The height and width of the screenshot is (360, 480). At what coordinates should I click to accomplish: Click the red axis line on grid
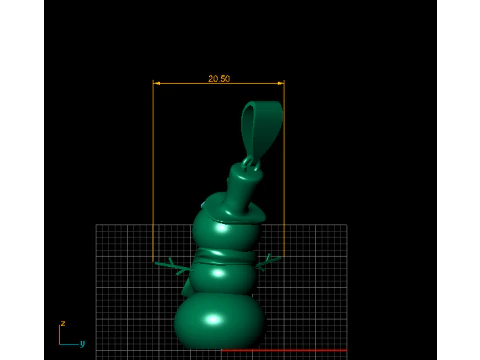click(x=284, y=350)
